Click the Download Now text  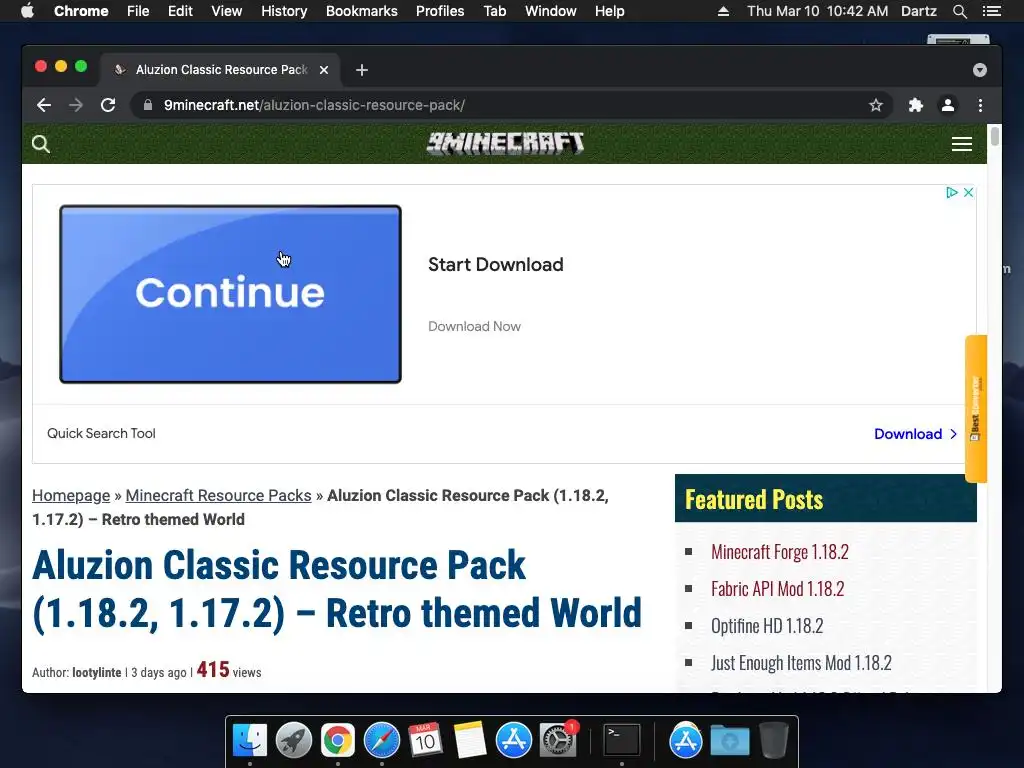pyautogui.click(x=474, y=327)
